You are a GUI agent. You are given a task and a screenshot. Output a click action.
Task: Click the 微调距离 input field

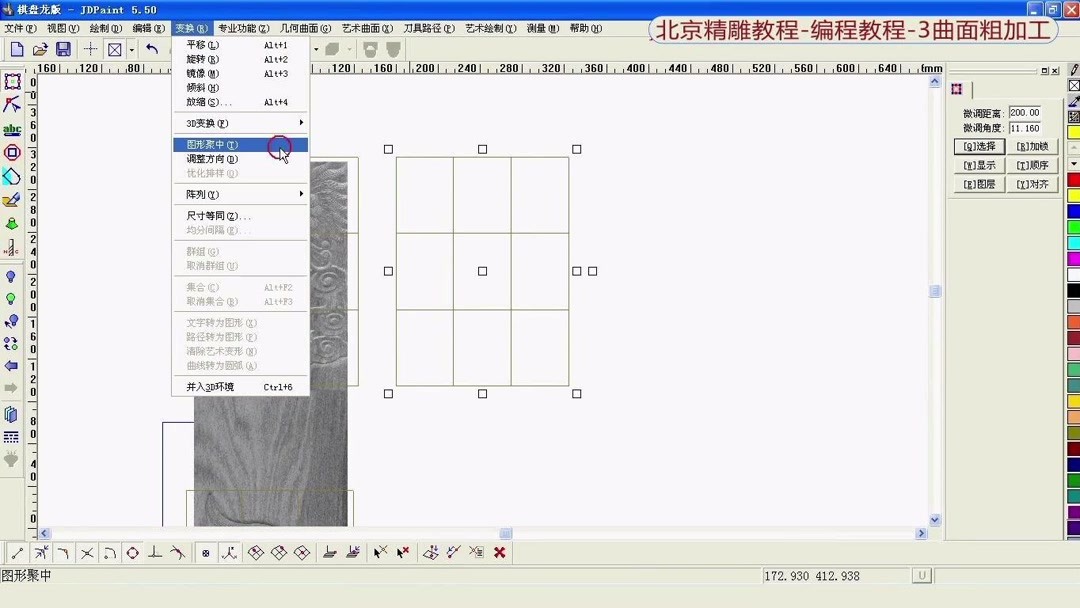[1024, 112]
